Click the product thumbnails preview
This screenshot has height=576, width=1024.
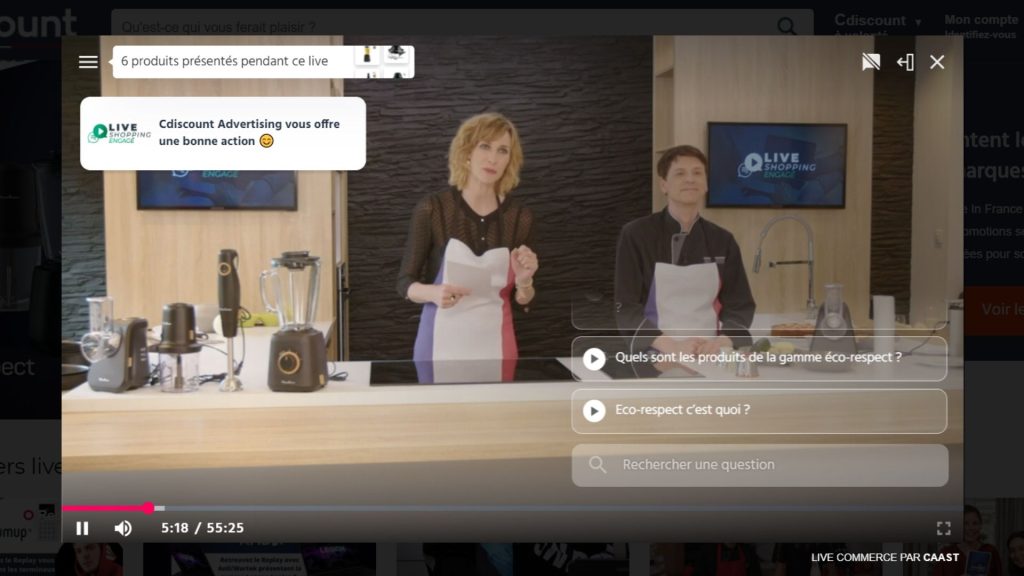coord(383,62)
